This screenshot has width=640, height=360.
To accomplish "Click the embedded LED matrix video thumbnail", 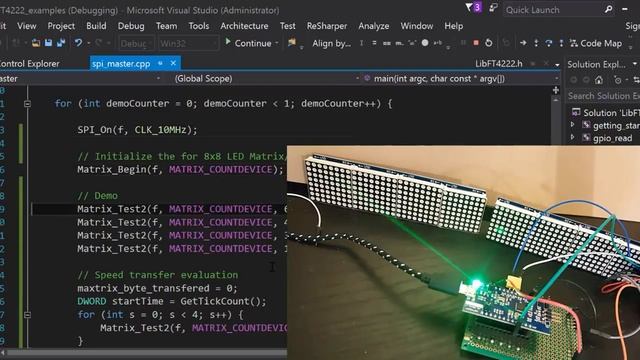I will (x=463, y=253).
